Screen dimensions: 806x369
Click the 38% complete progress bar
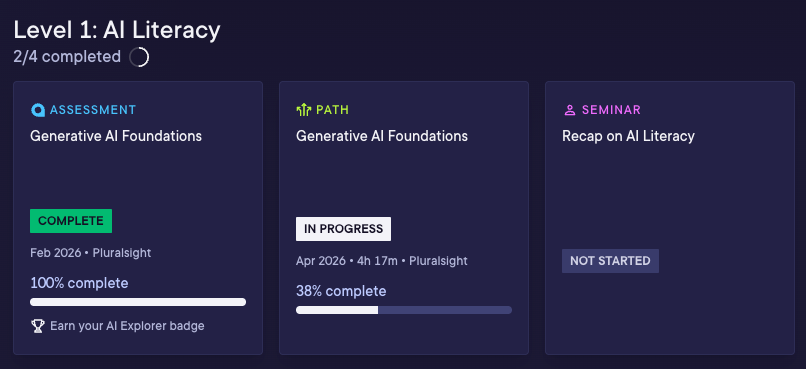pyautogui.click(x=404, y=310)
